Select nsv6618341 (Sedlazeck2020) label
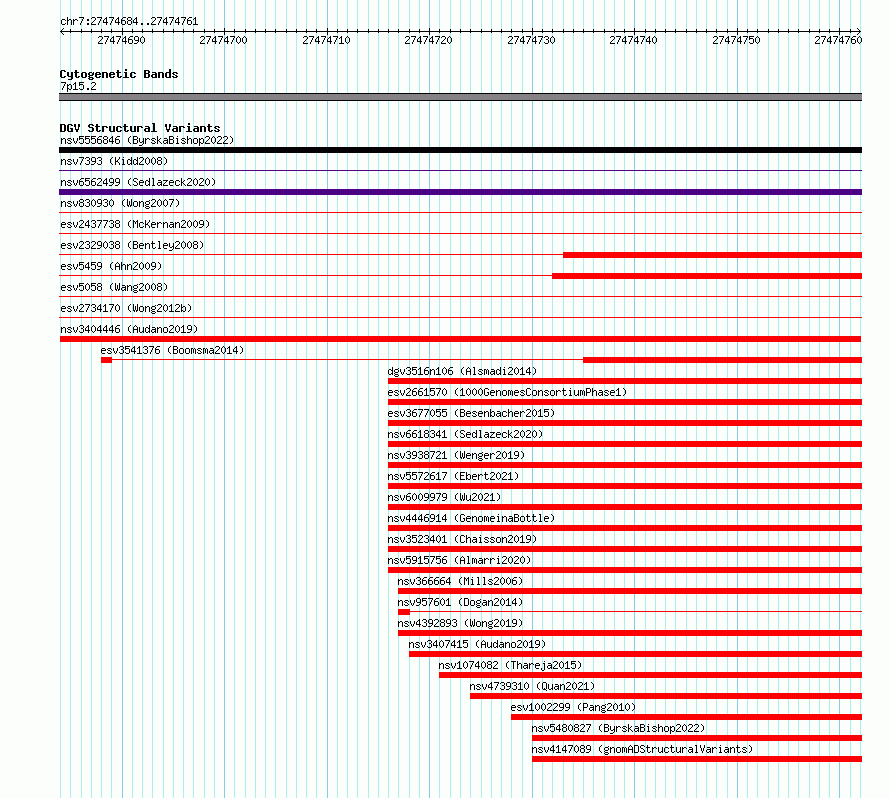This screenshot has height=798, width=890. (x=465, y=434)
